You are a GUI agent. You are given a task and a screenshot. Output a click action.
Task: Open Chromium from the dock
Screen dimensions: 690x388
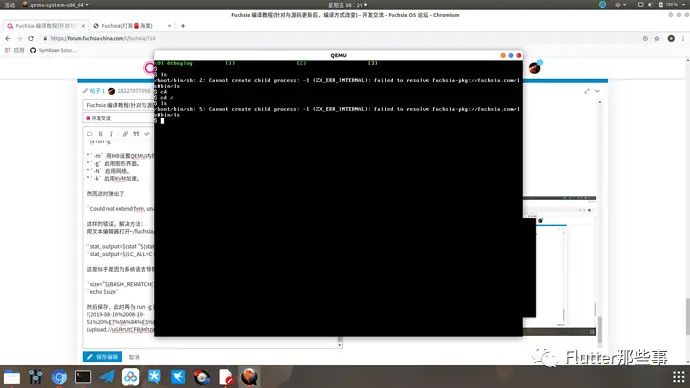pos(59,377)
